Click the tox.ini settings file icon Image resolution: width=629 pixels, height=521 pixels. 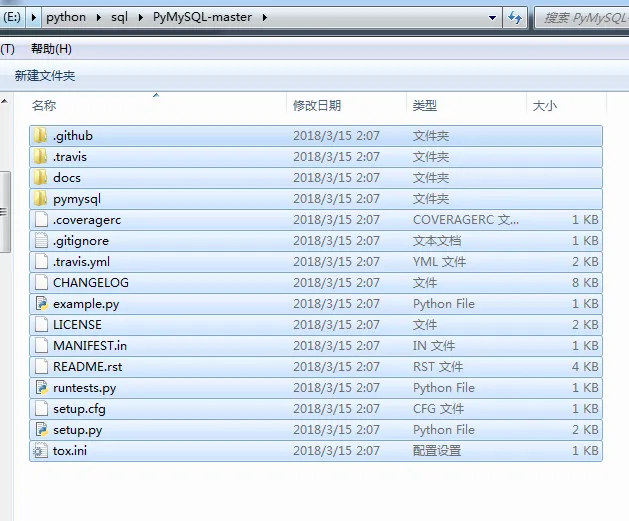(x=41, y=451)
